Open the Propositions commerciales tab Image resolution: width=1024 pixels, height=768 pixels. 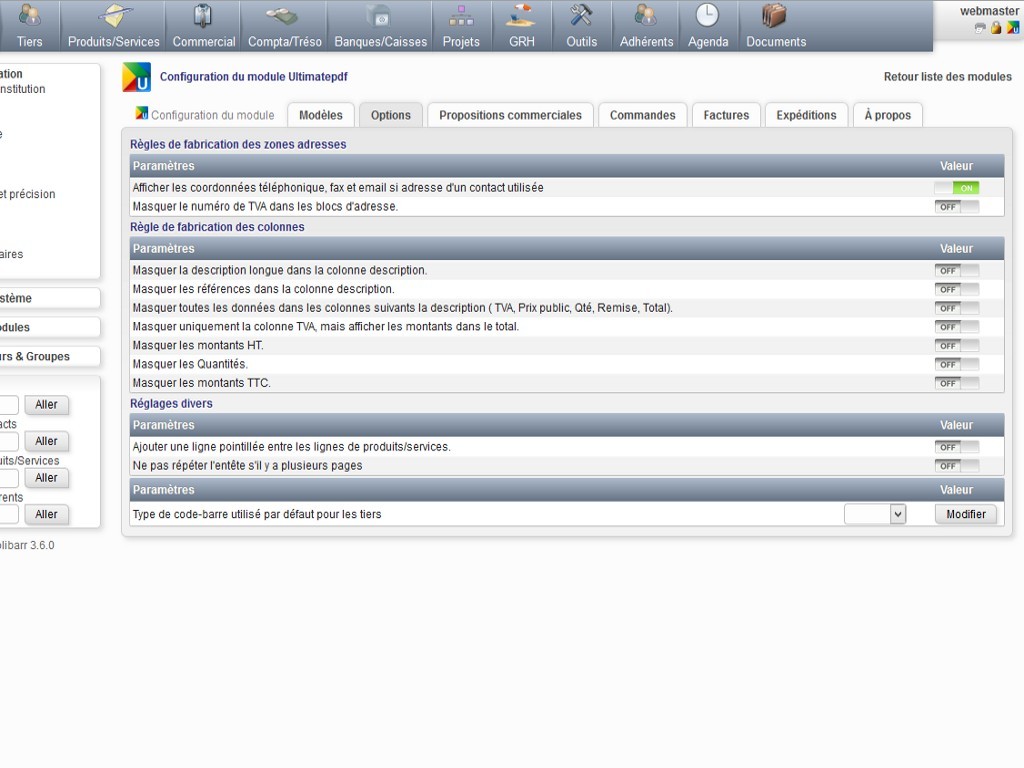510,115
